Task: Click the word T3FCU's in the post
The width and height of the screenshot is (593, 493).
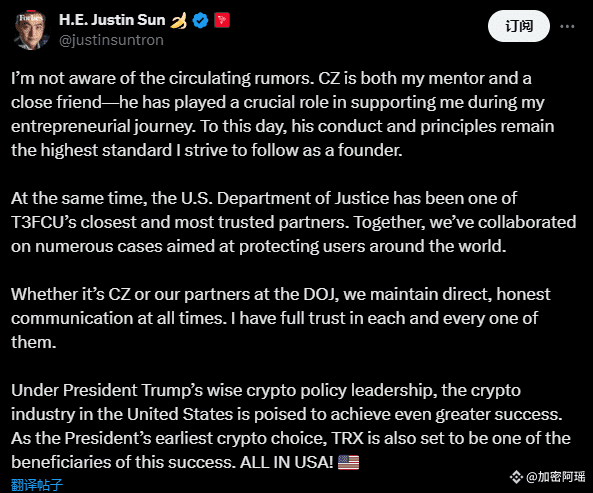Action: 44,222
